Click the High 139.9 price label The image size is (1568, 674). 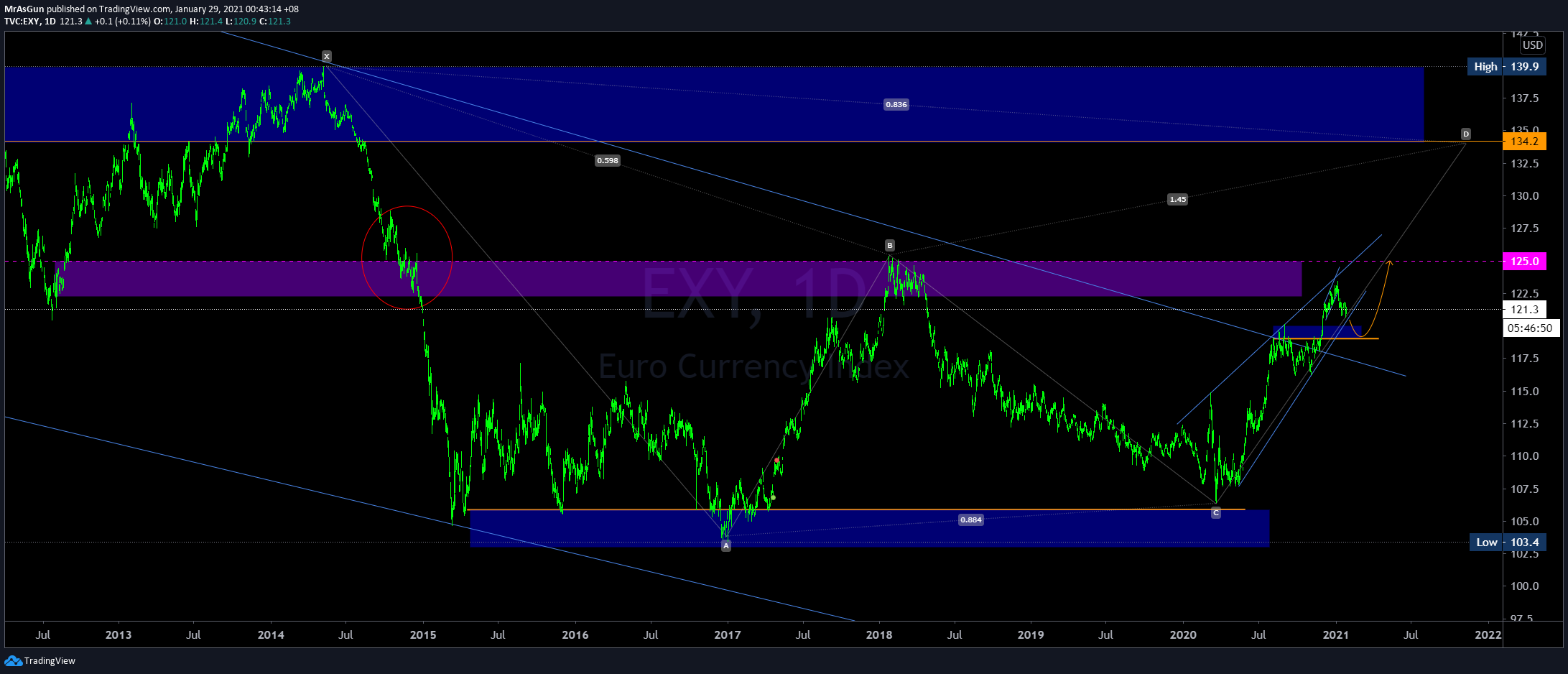[x=1506, y=67]
